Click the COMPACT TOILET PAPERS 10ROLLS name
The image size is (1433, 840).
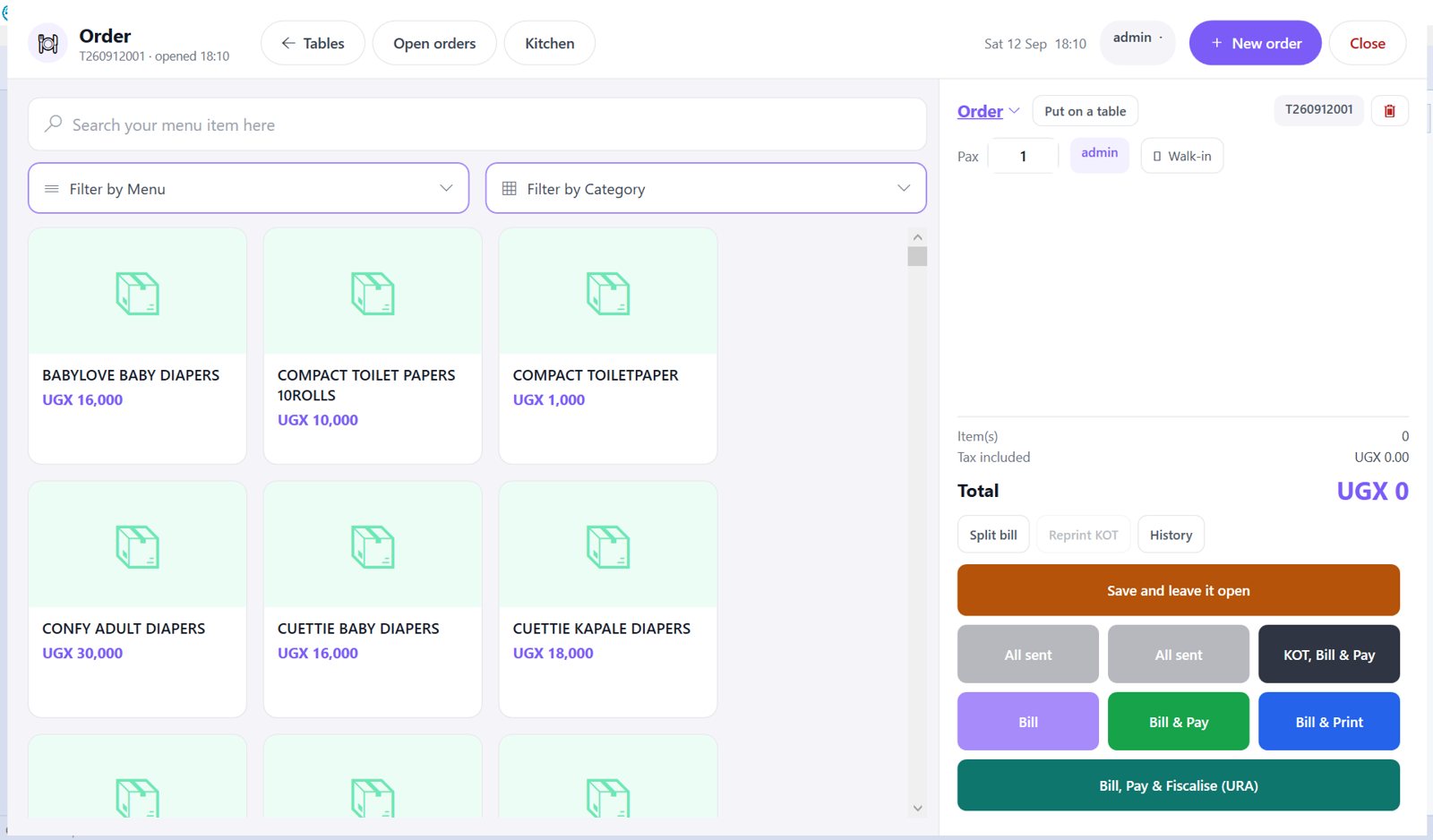366,385
